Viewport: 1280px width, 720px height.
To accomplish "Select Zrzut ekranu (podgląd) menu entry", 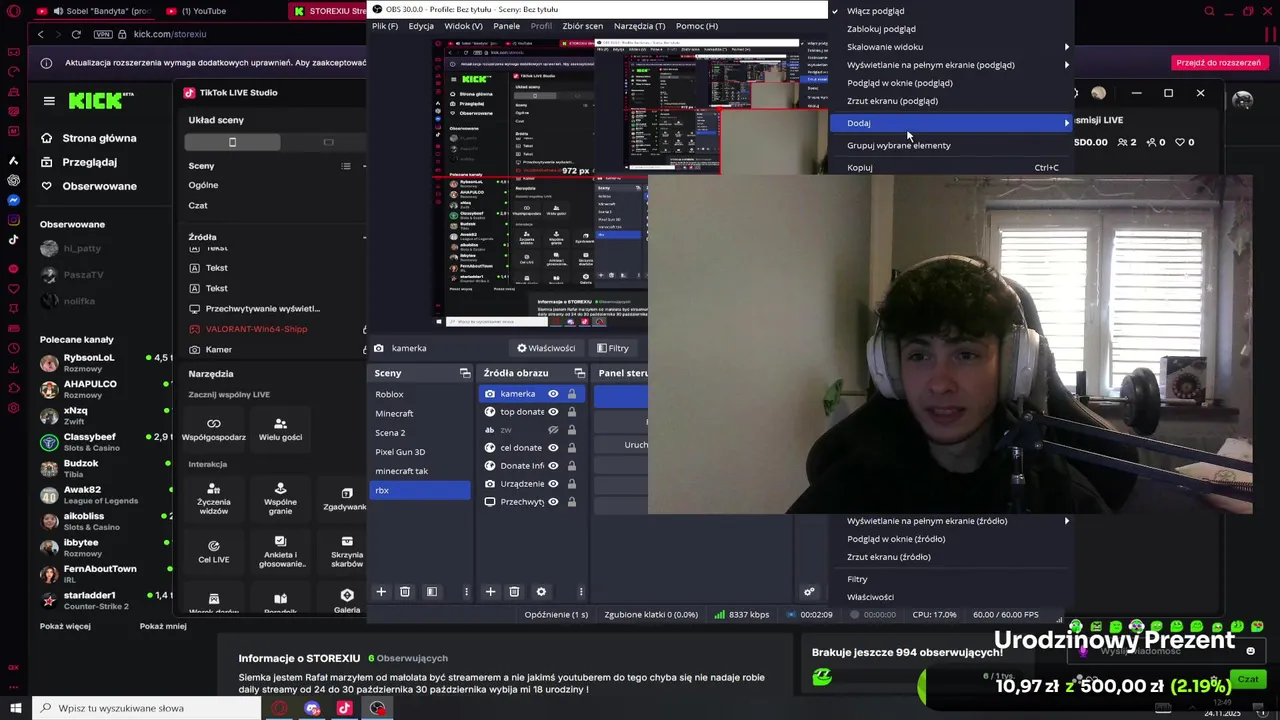I will point(951,101).
